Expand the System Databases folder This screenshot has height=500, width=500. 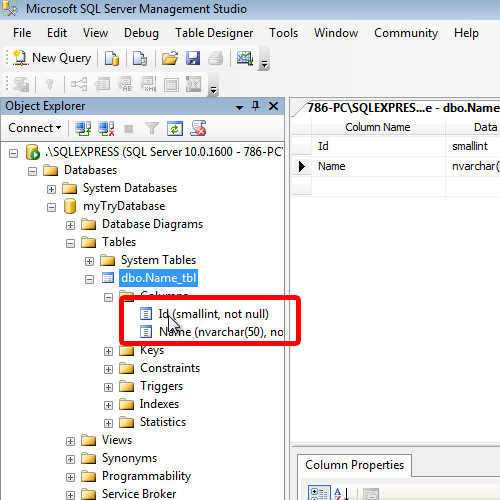pos(51,190)
